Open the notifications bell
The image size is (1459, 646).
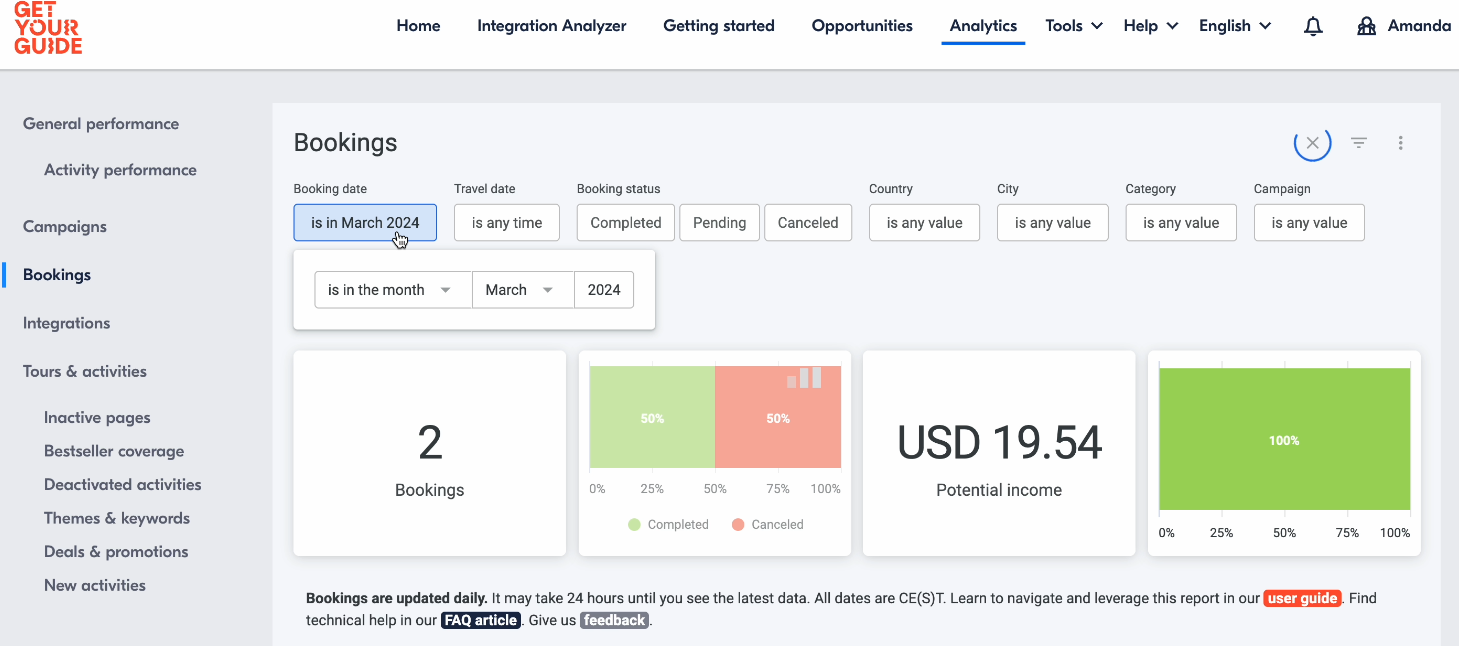point(1314,27)
